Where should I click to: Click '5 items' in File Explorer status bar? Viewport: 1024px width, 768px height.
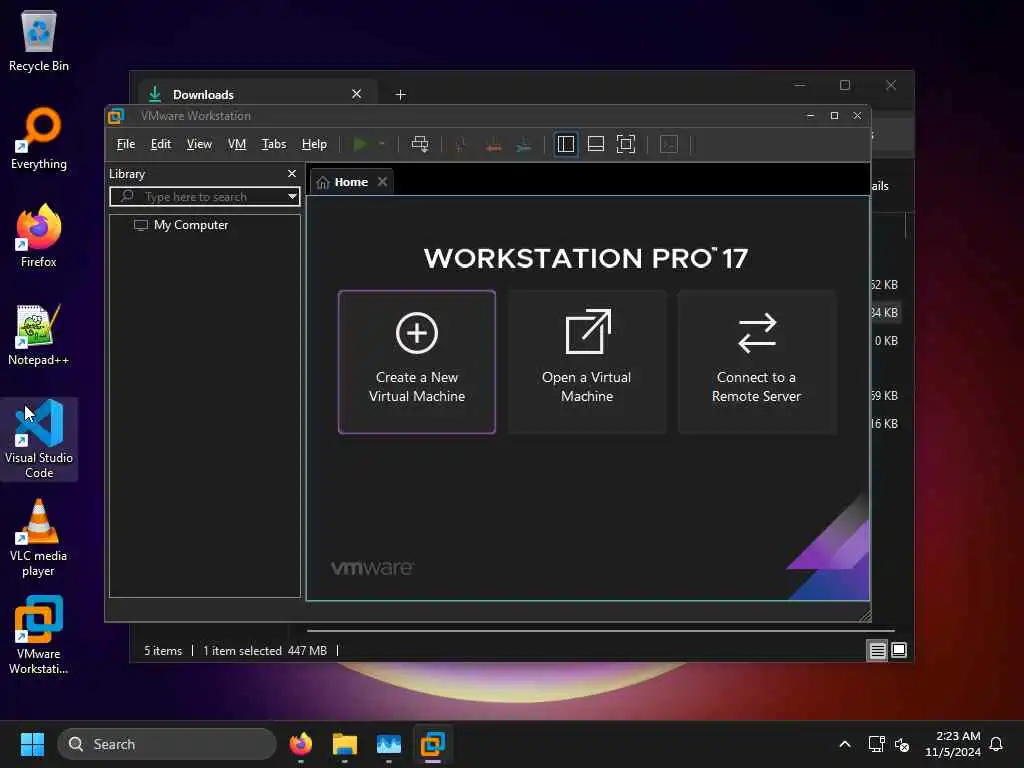[163, 650]
